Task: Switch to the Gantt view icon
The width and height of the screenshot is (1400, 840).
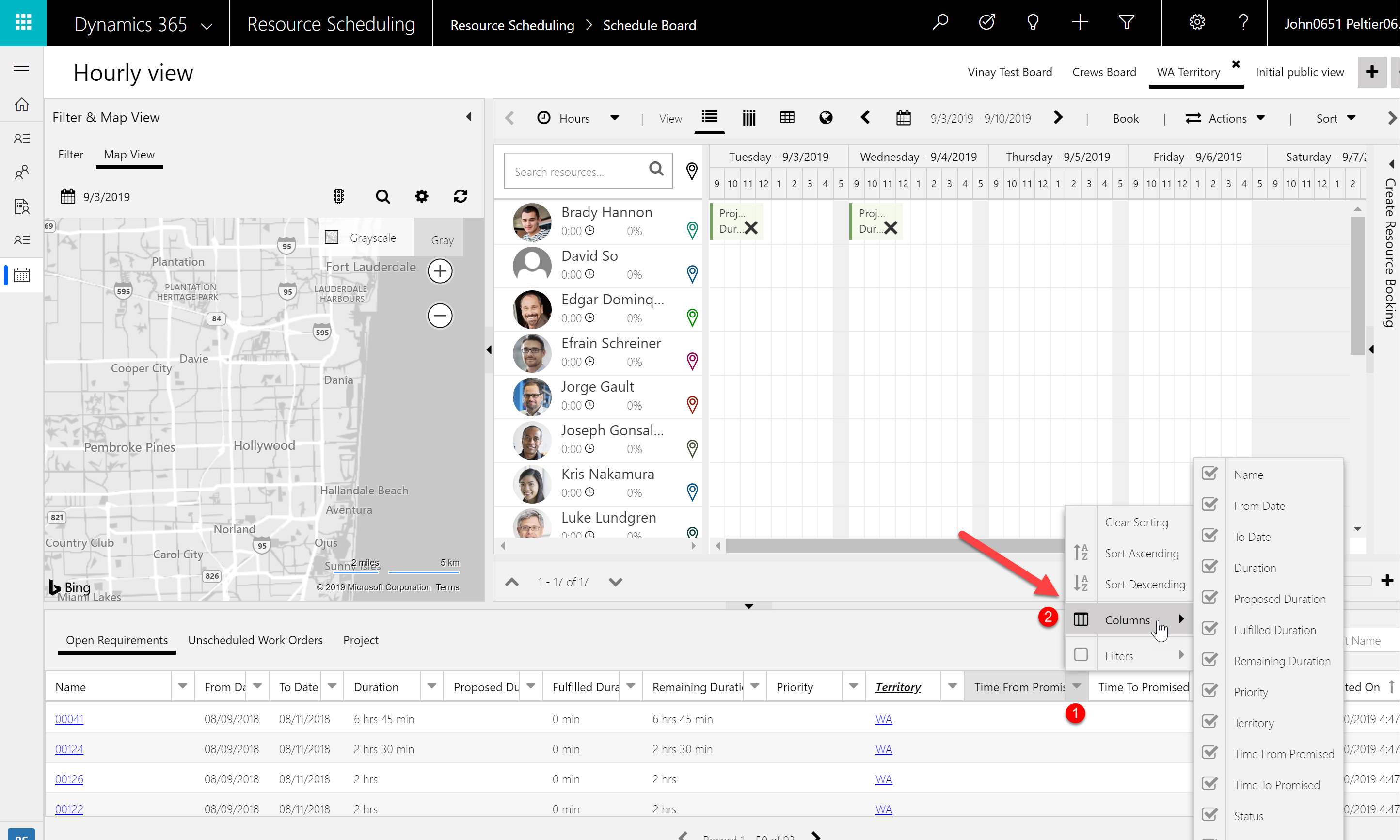Action: coord(748,118)
